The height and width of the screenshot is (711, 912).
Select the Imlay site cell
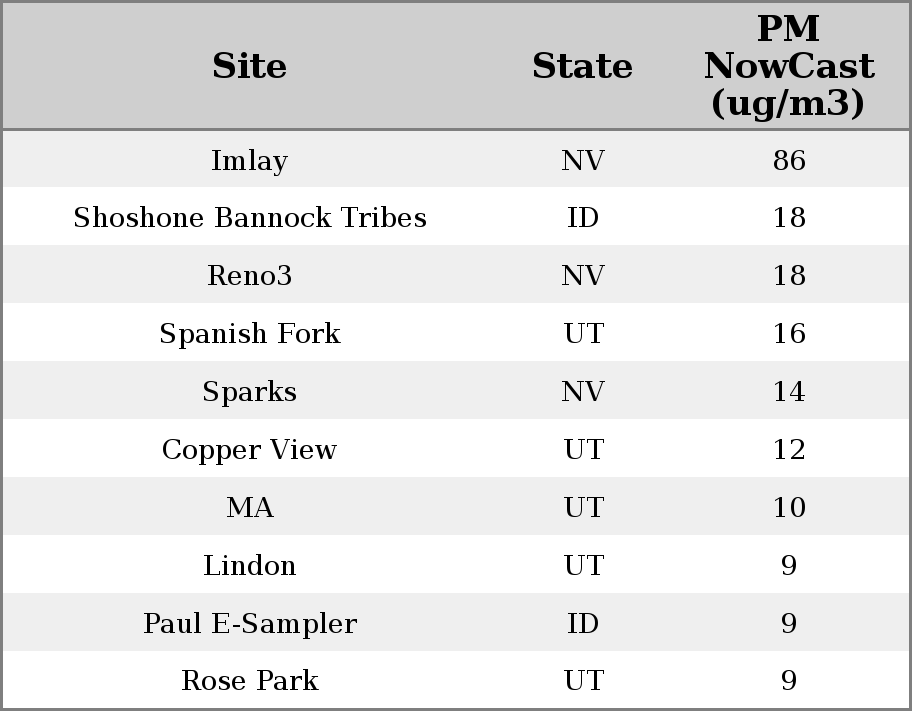pyautogui.click(x=249, y=160)
